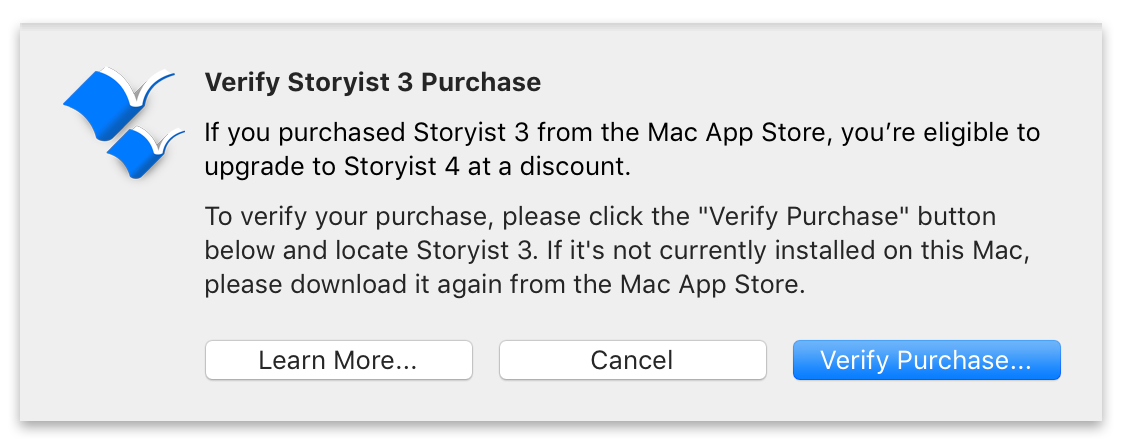Dismiss the dialog with Cancel
This screenshot has height=444, width=1126.
(x=632, y=360)
